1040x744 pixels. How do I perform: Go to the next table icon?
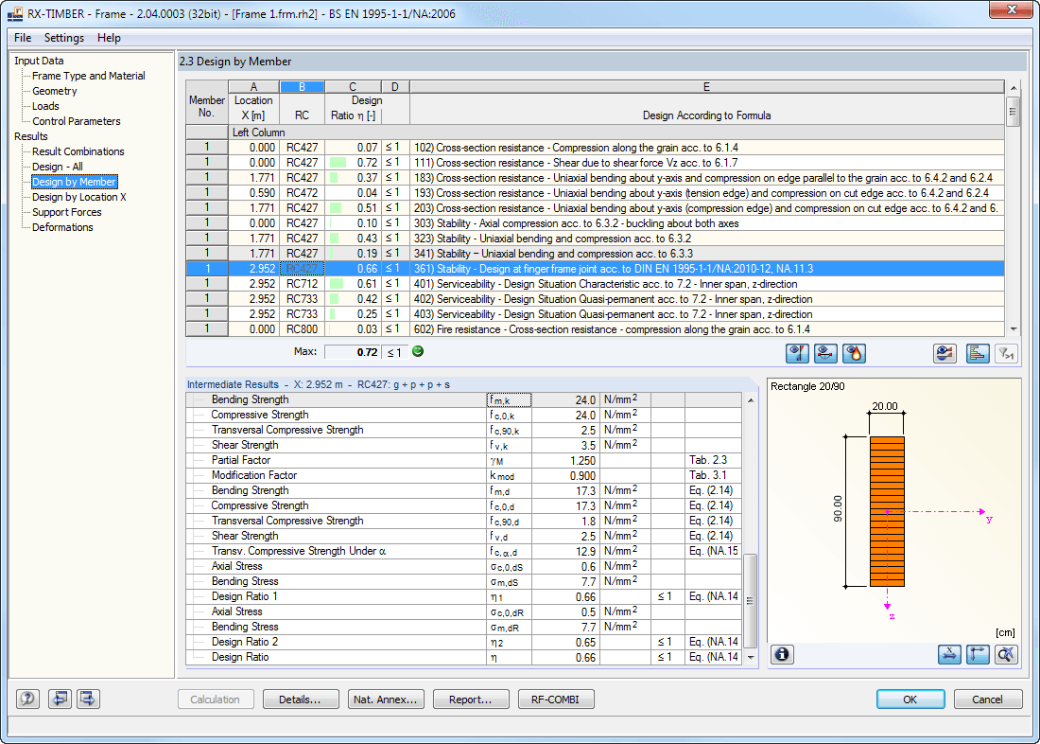tap(88, 699)
